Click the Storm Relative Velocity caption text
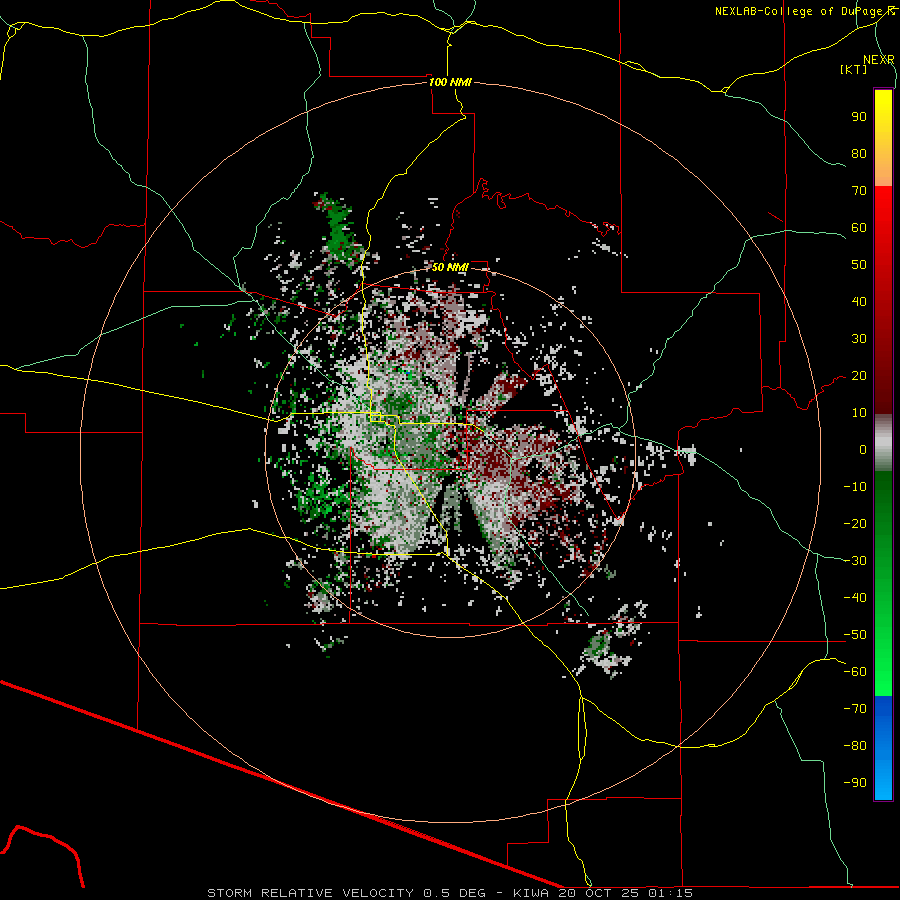The image size is (900, 900). (x=450, y=893)
